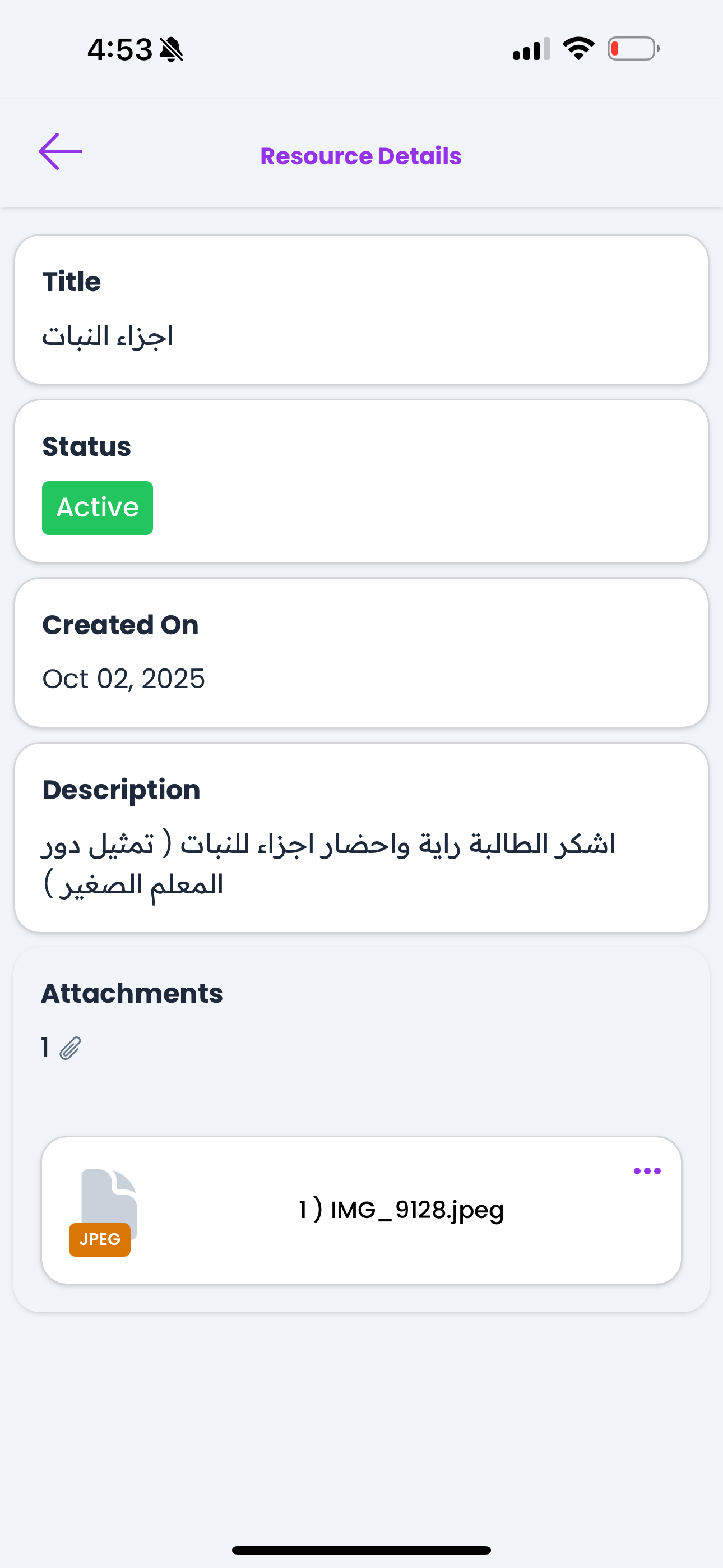Image resolution: width=723 pixels, height=1568 pixels.
Task: Open the IMG_9128.jpeg attachment
Action: click(x=401, y=1210)
